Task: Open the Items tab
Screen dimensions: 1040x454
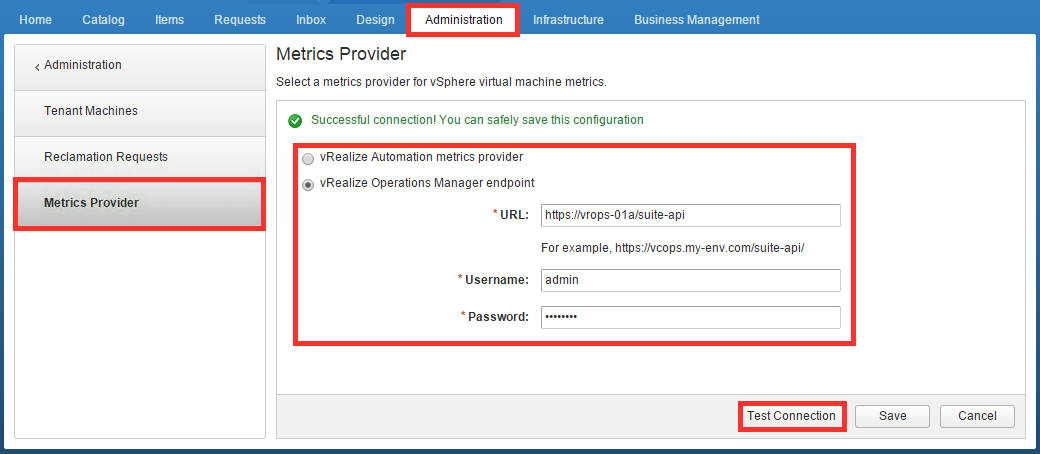Action: tap(170, 20)
